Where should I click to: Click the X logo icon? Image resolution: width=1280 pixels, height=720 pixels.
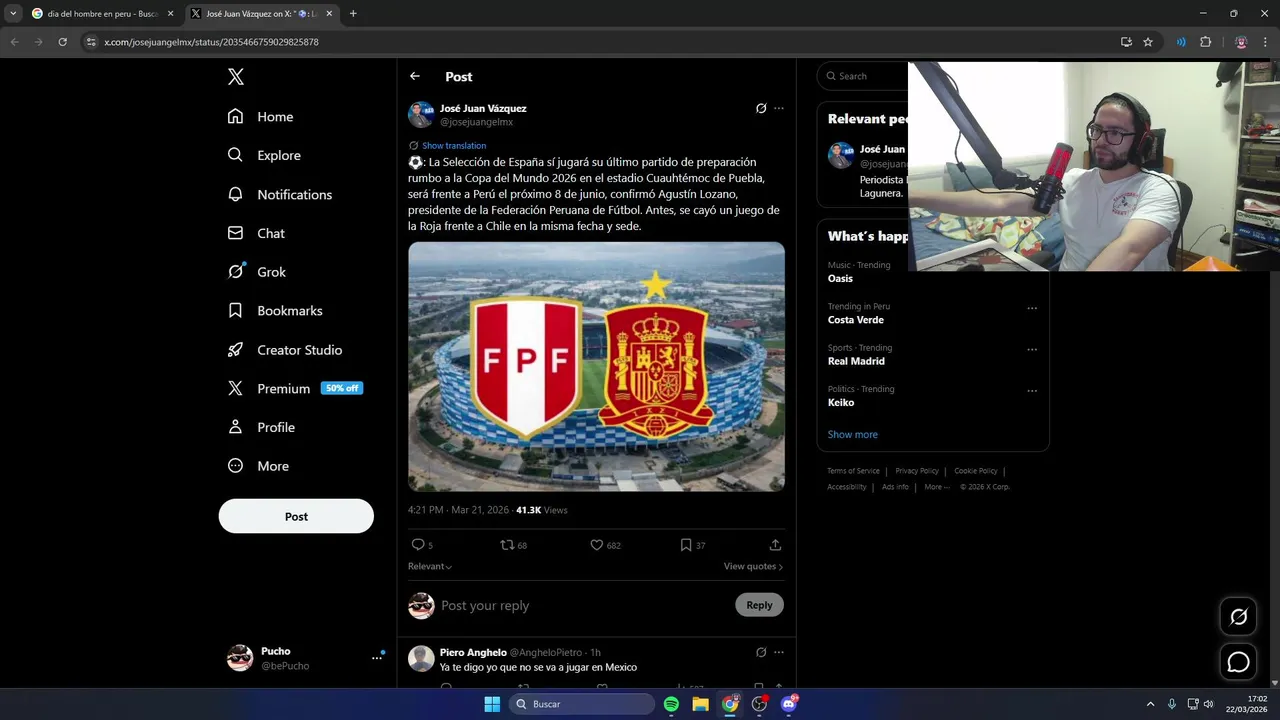(235, 77)
